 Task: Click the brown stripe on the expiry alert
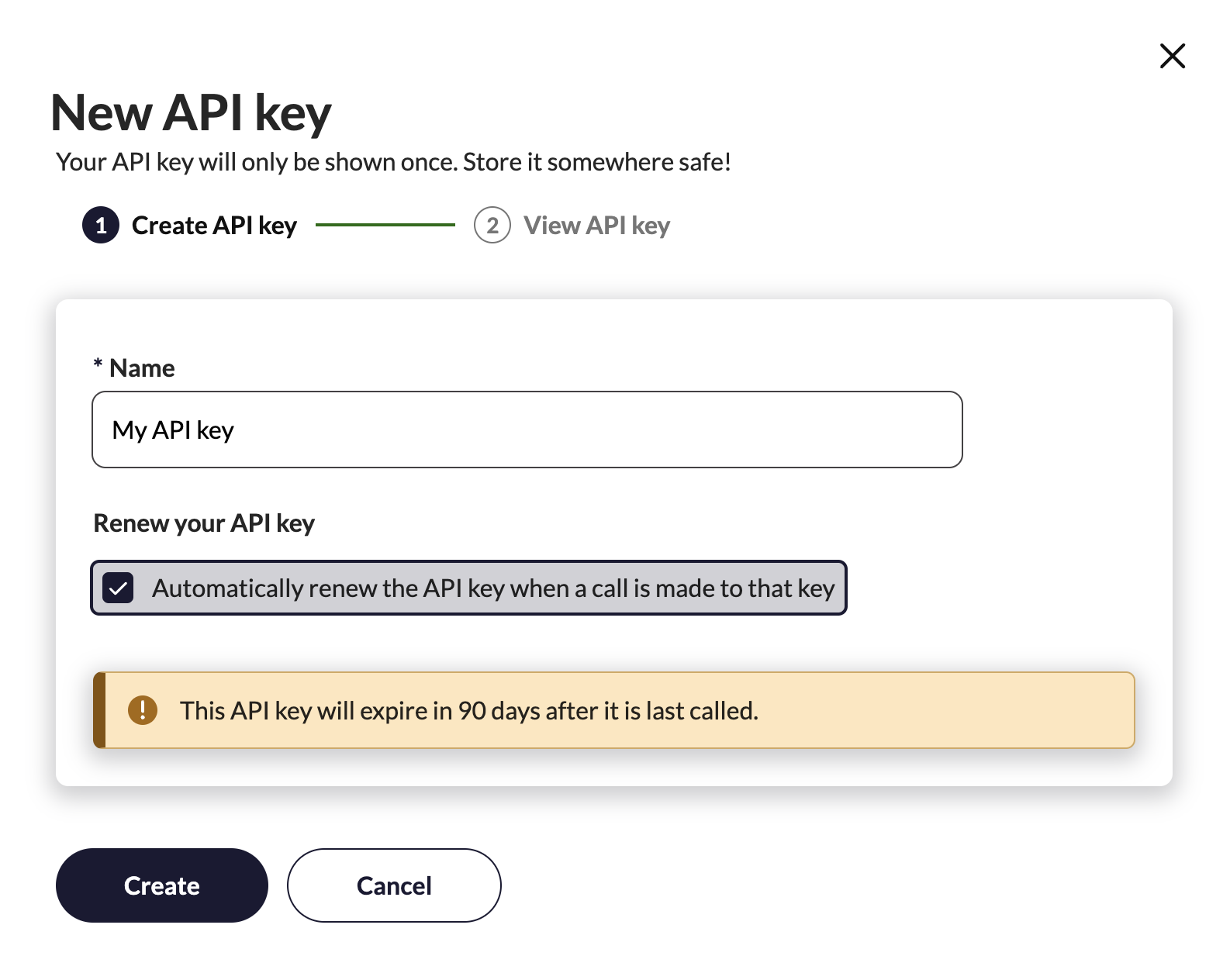click(x=99, y=710)
